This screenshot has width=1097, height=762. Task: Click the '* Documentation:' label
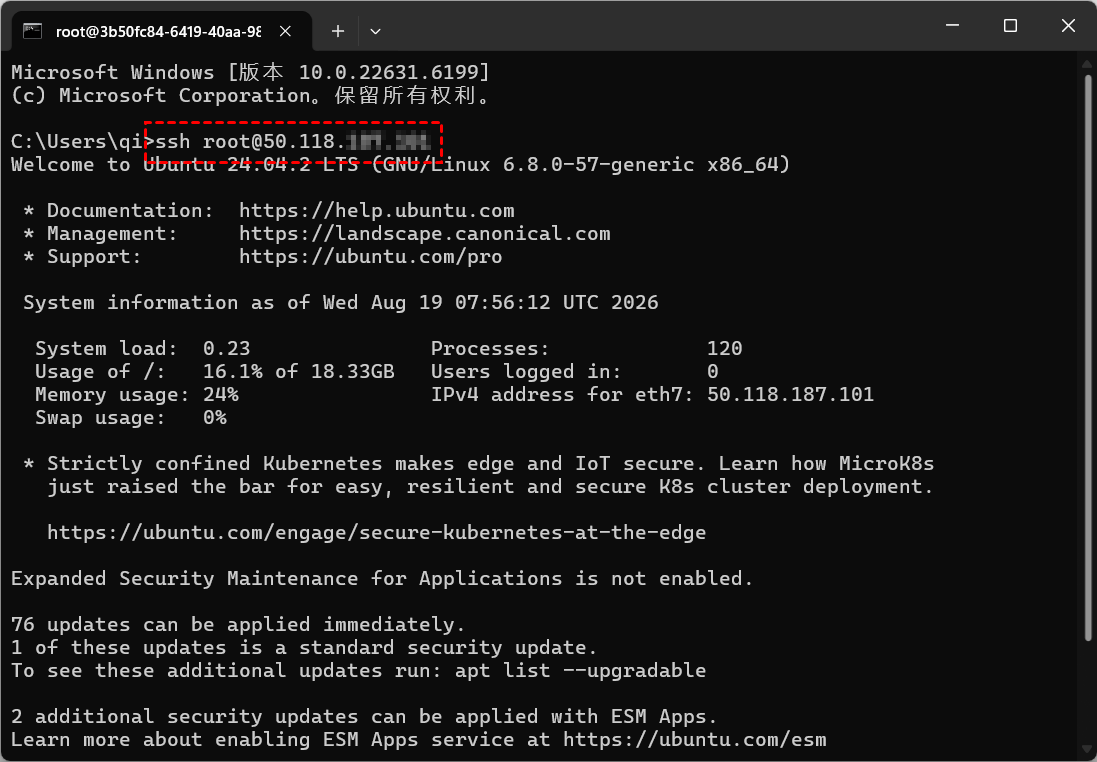pyautogui.click(x=118, y=211)
